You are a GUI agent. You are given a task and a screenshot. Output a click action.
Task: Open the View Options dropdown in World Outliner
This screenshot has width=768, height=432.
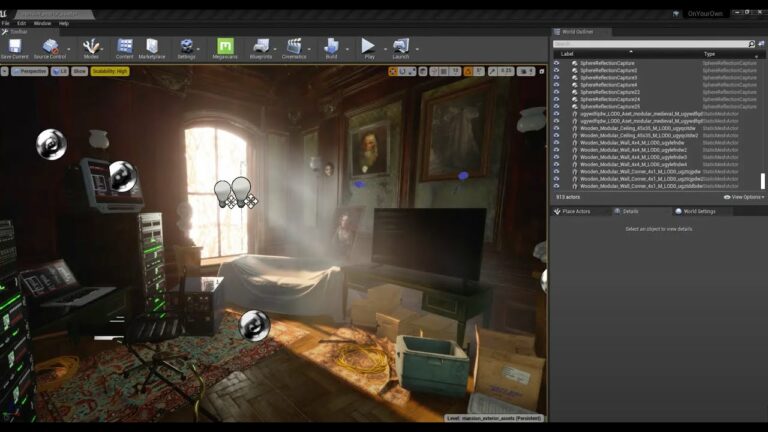(x=744, y=197)
